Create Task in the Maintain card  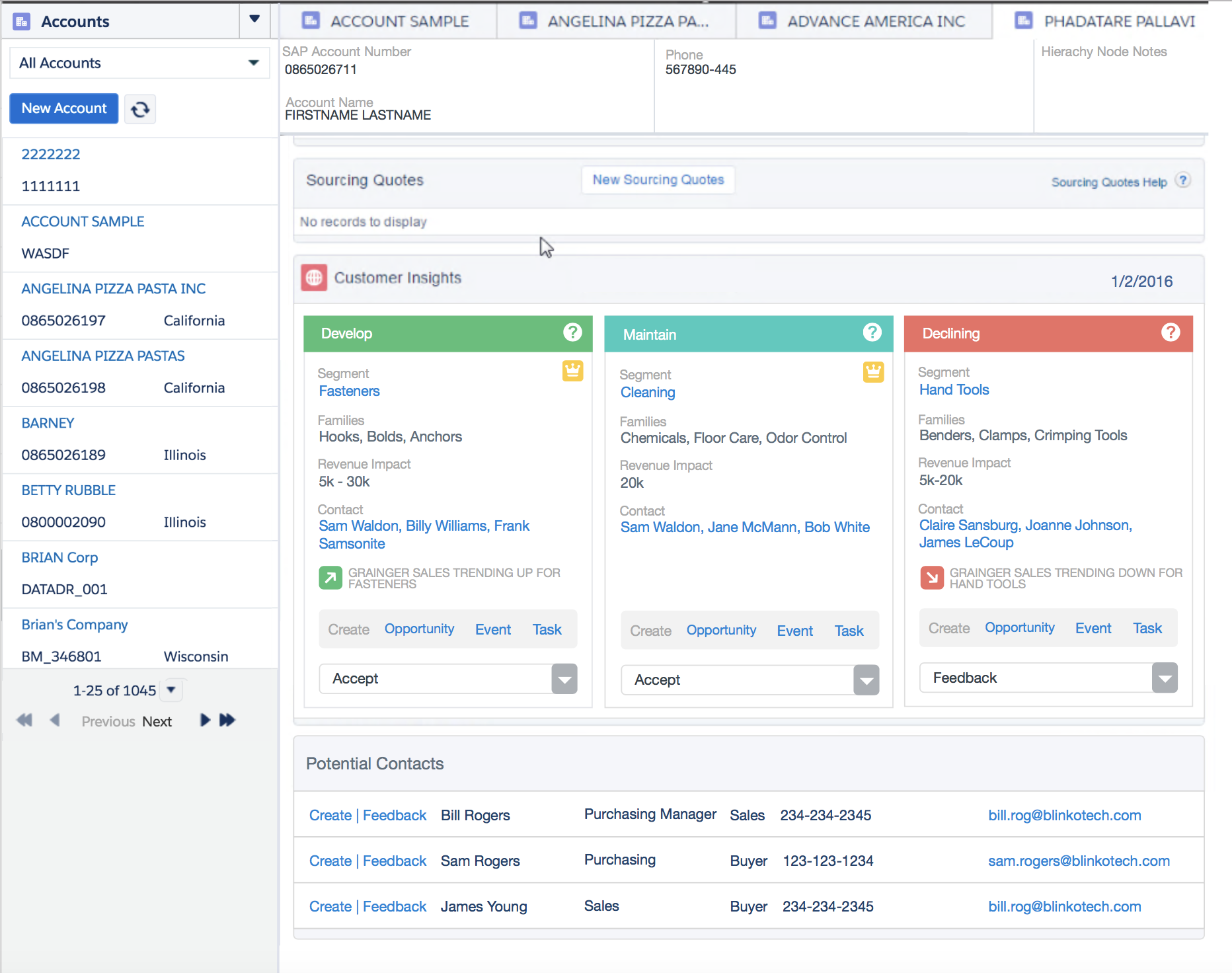click(849, 631)
